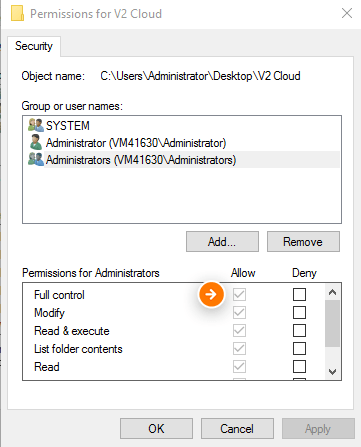Click permissions list scroll up arrow
The width and height of the screenshot is (361, 447).
pyautogui.click(x=332, y=292)
